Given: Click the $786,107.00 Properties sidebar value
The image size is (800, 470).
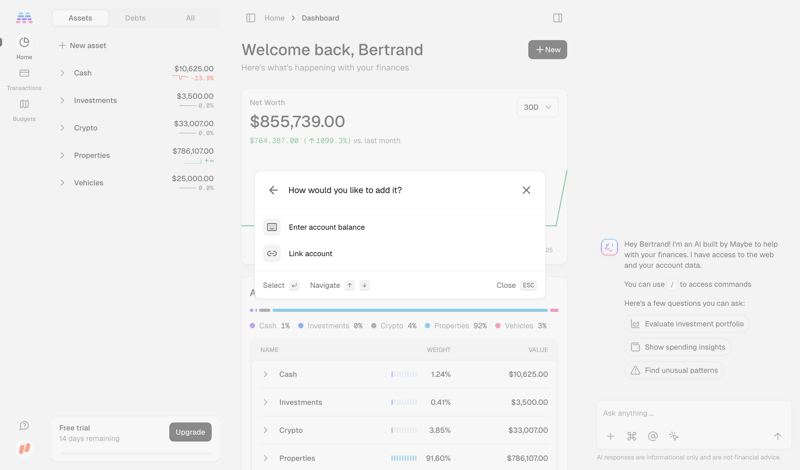Looking at the screenshot, I should (x=193, y=151).
